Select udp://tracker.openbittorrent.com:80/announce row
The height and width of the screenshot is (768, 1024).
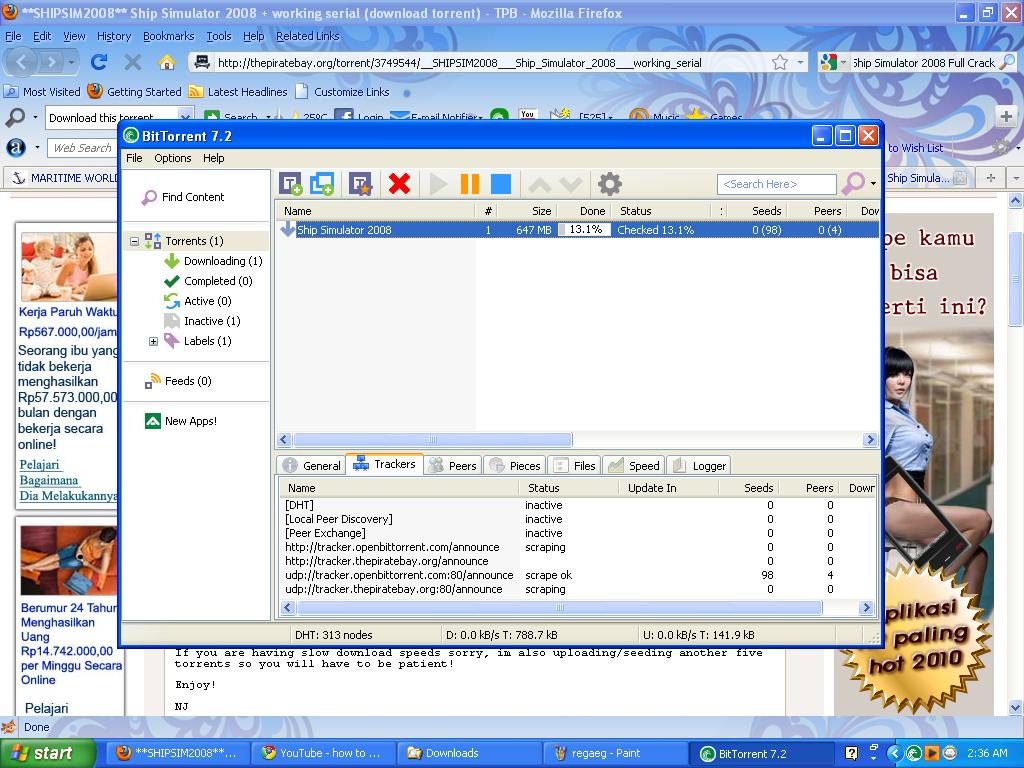(577, 575)
